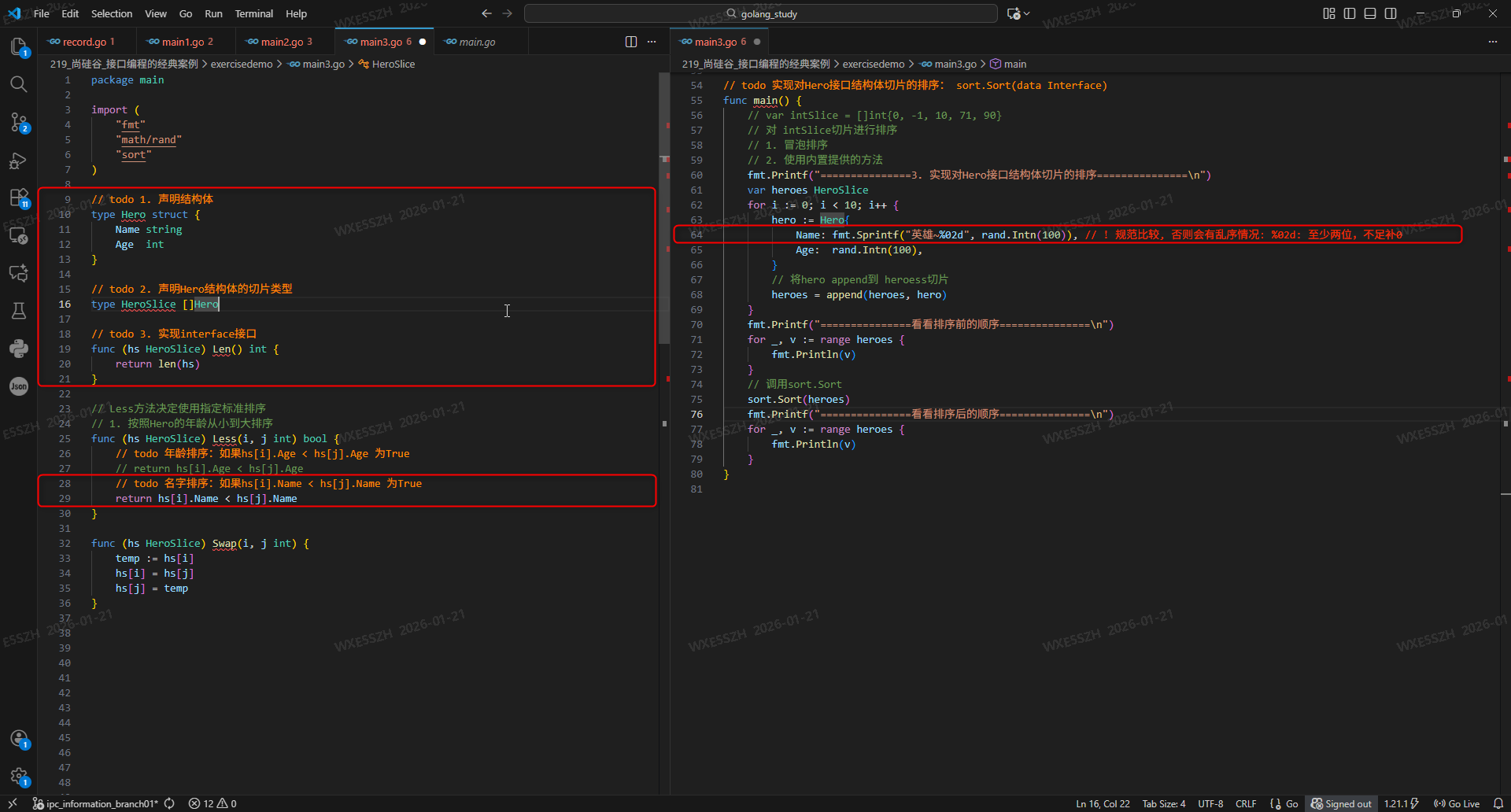The height and width of the screenshot is (812, 1511).
Task: Click the Signed out status item
Action: (x=1341, y=803)
